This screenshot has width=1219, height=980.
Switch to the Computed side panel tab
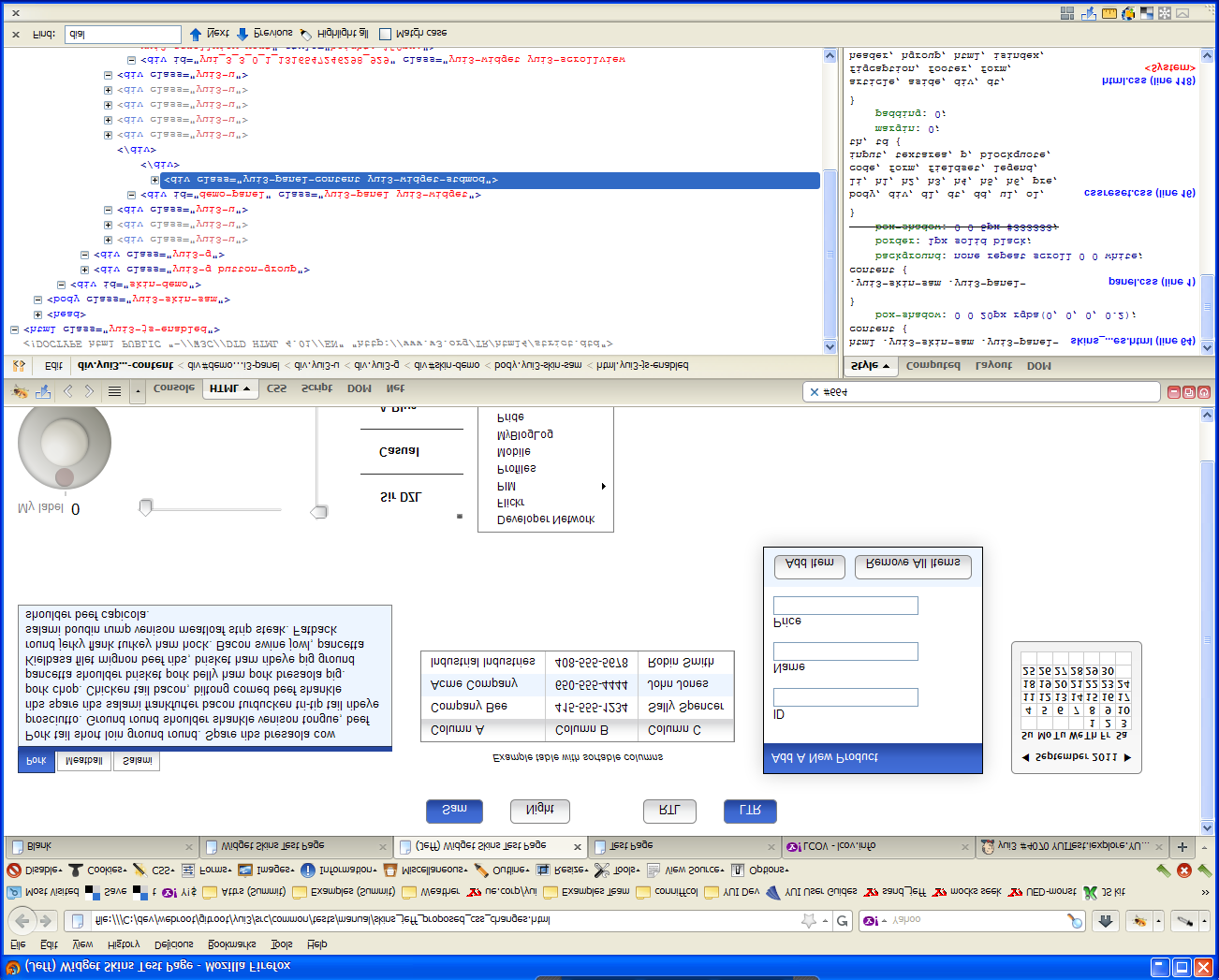(x=933, y=365)
